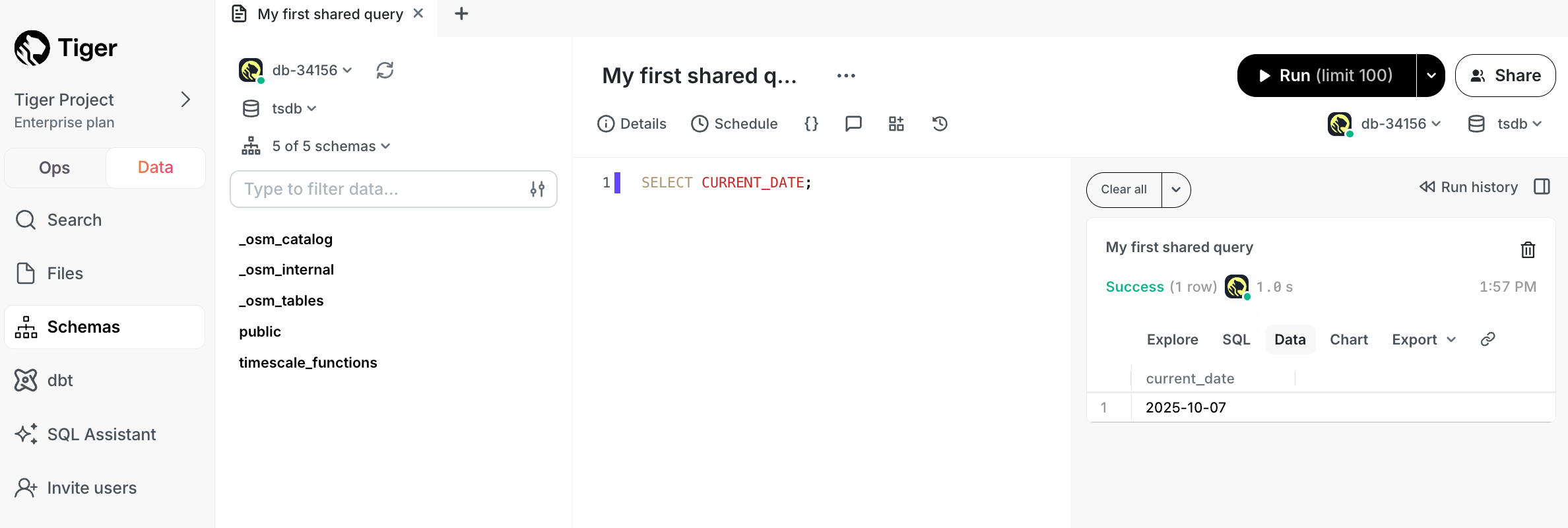
Task: Switch to the Explore tab
Action: point(1172,339)
